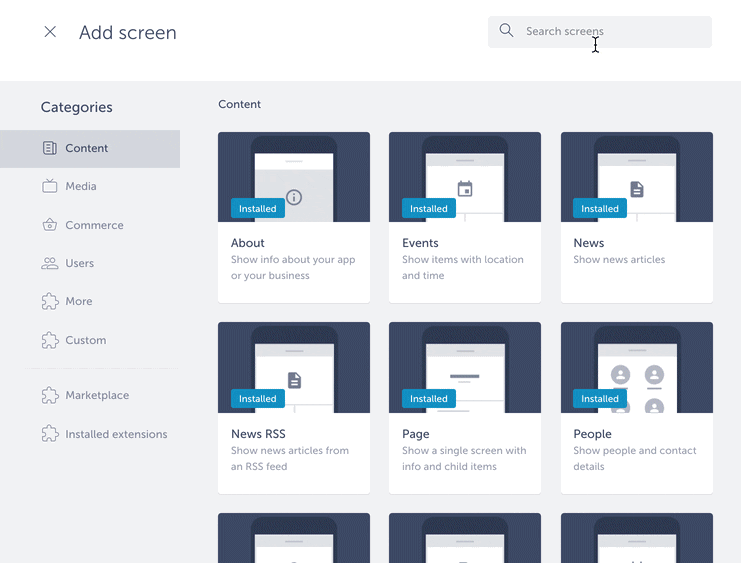Select the News RSS screen title
This screenshot has width=741, height=563.
click(259, 434)
